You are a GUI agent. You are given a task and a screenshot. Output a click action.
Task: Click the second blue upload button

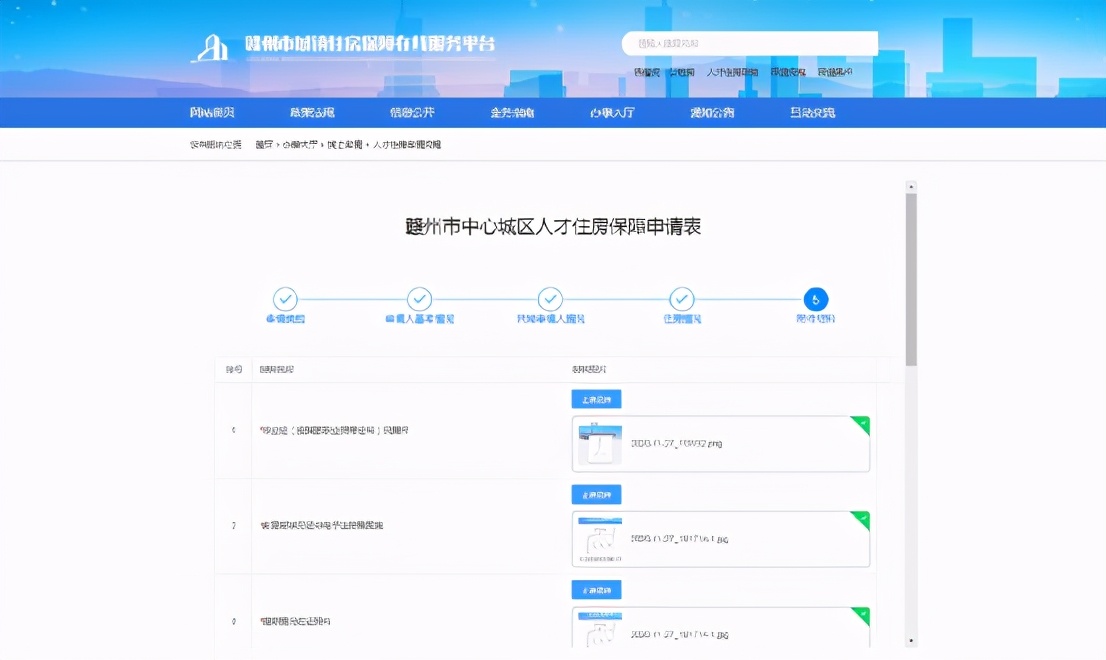(x=598, y=494)
